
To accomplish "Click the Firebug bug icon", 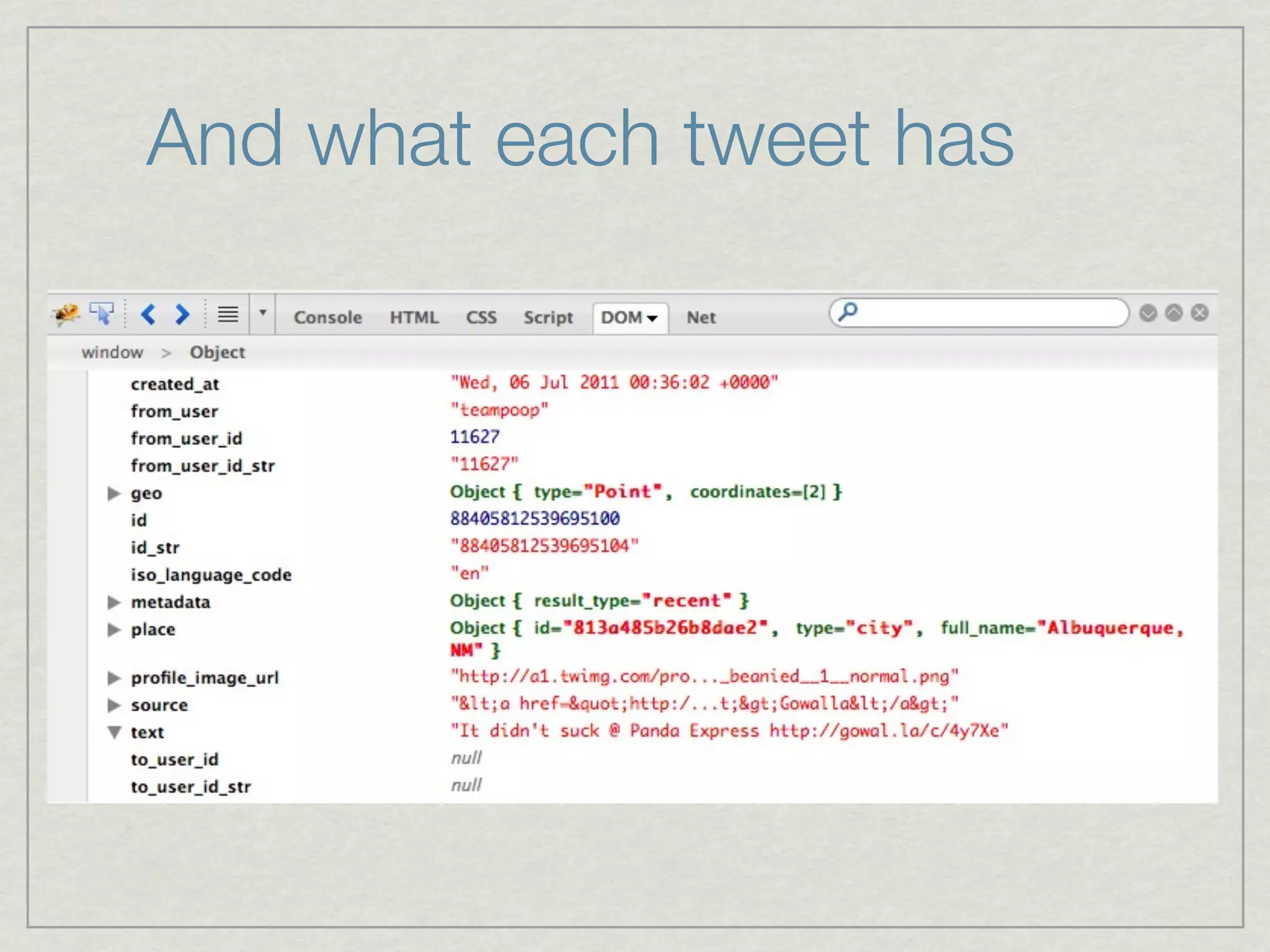I will click(66, 314).
